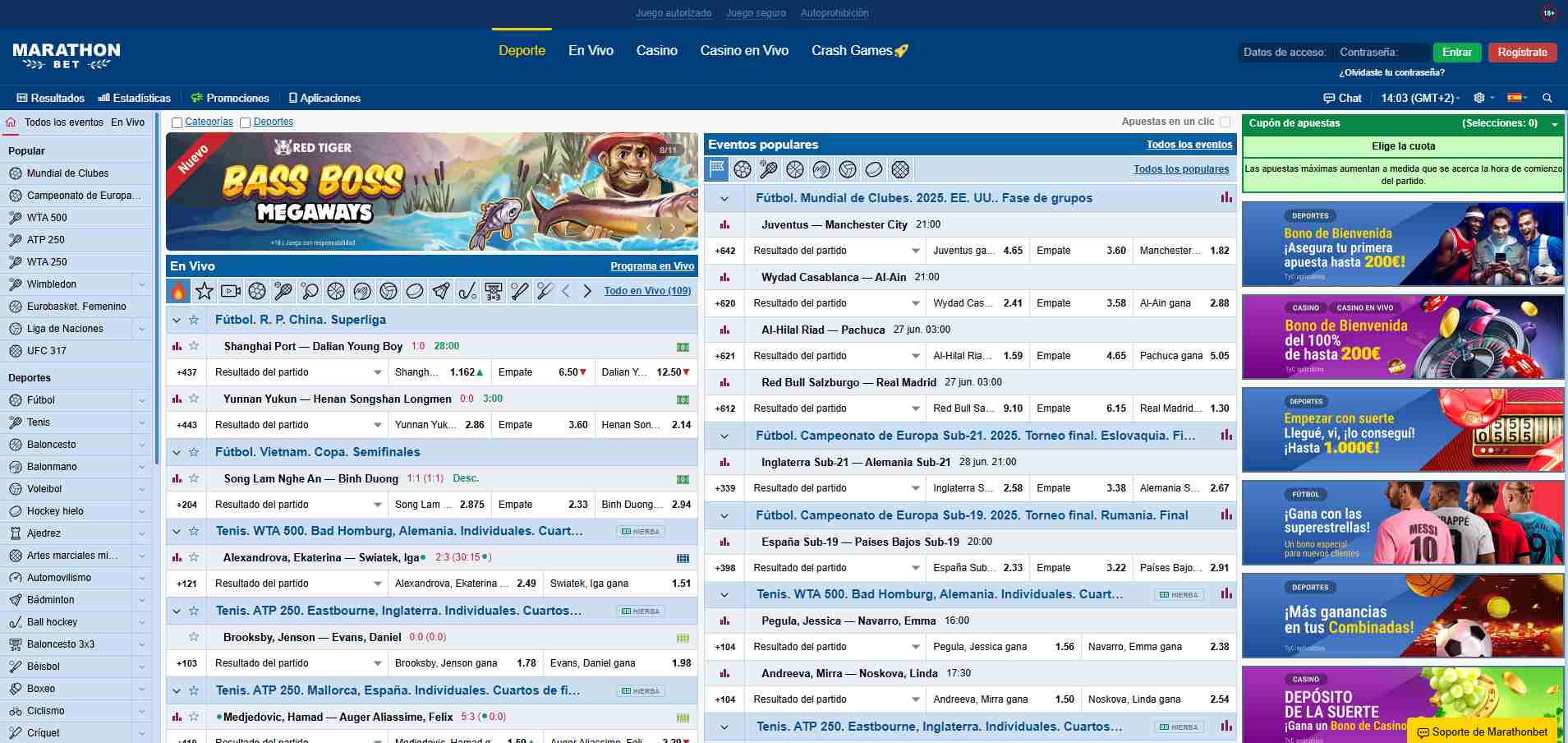Open the Crash Games tab
Screen dimensions: 1568x743
click(859, 51)
